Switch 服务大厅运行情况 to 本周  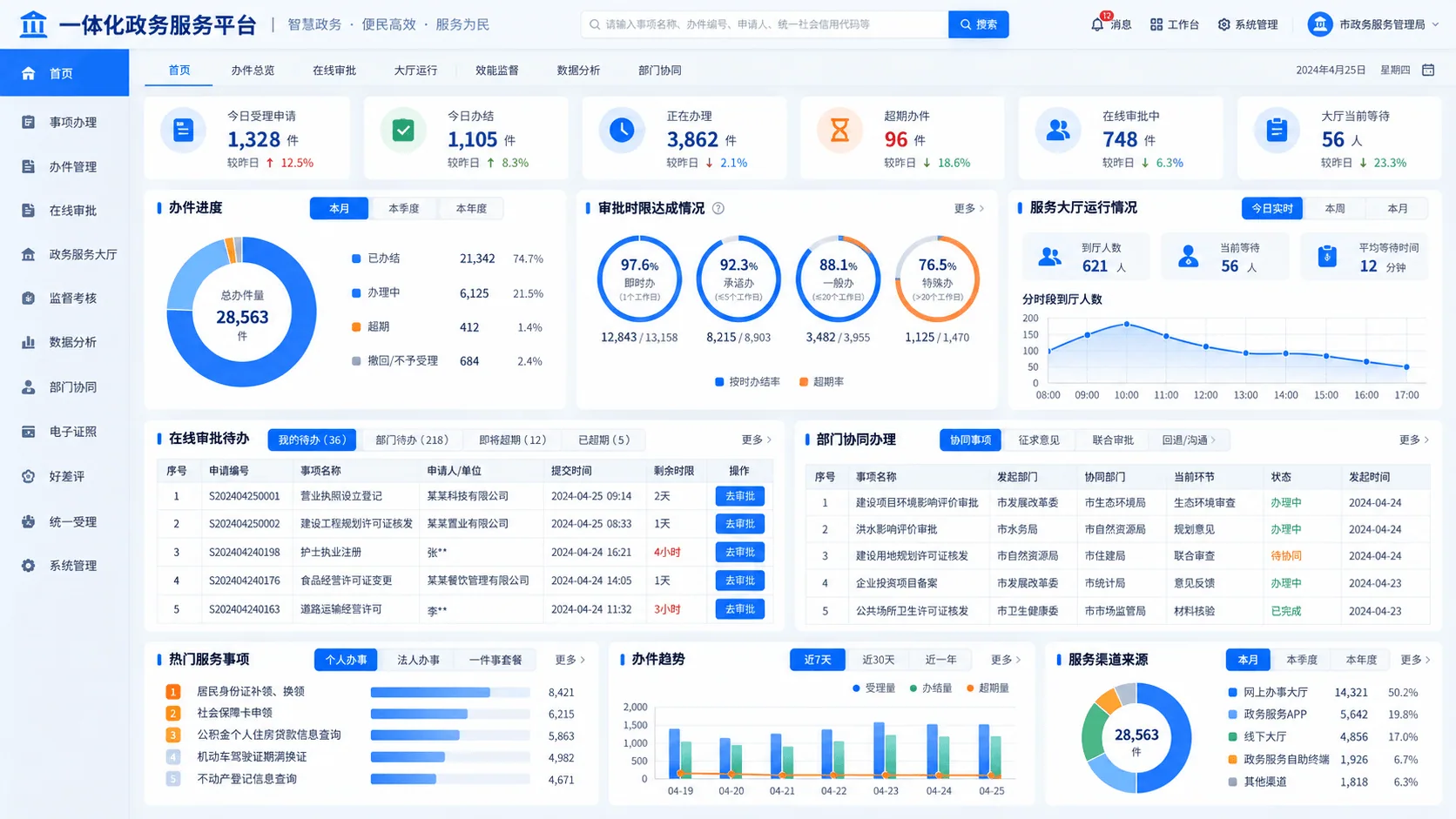click(x=1334, y=209)
